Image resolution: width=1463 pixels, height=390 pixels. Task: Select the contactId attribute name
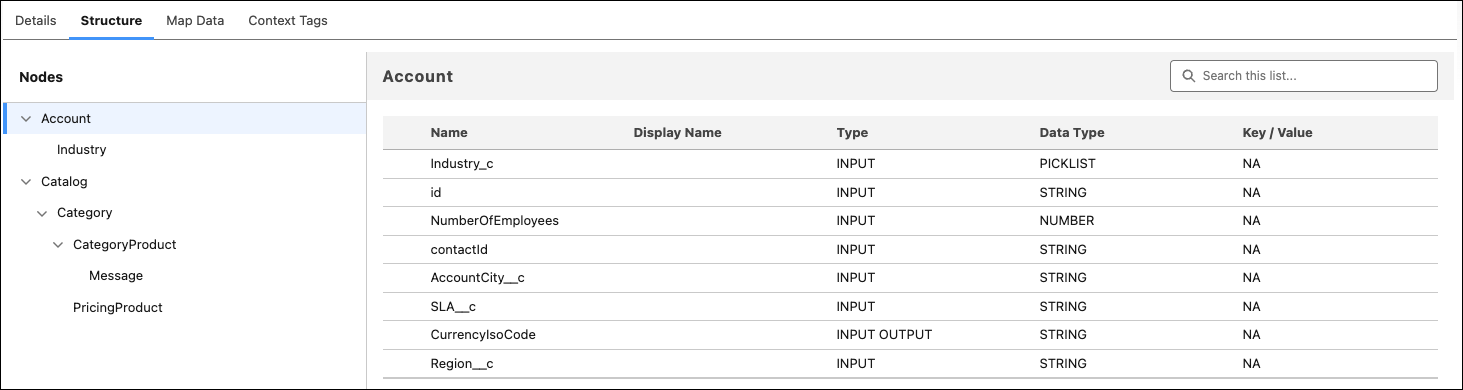459,249
